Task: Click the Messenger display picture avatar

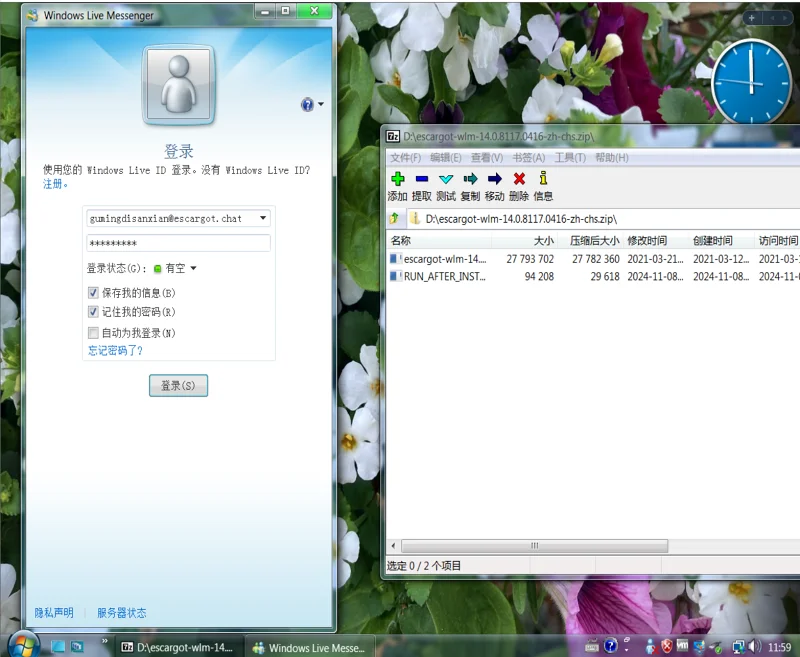Action: [x=179, y=85]
